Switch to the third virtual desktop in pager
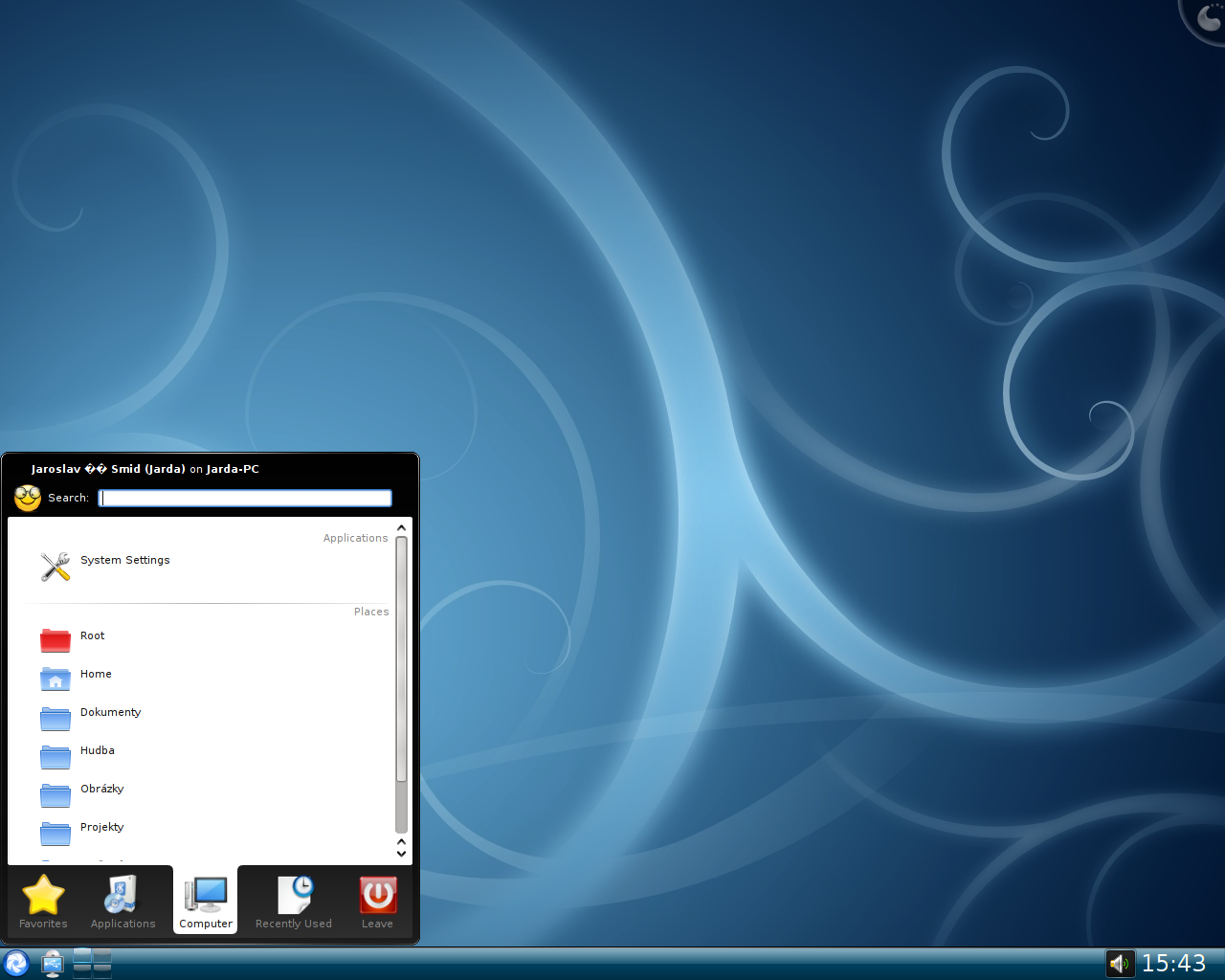This screenshot has width=1225, height=980. [82, 970]
